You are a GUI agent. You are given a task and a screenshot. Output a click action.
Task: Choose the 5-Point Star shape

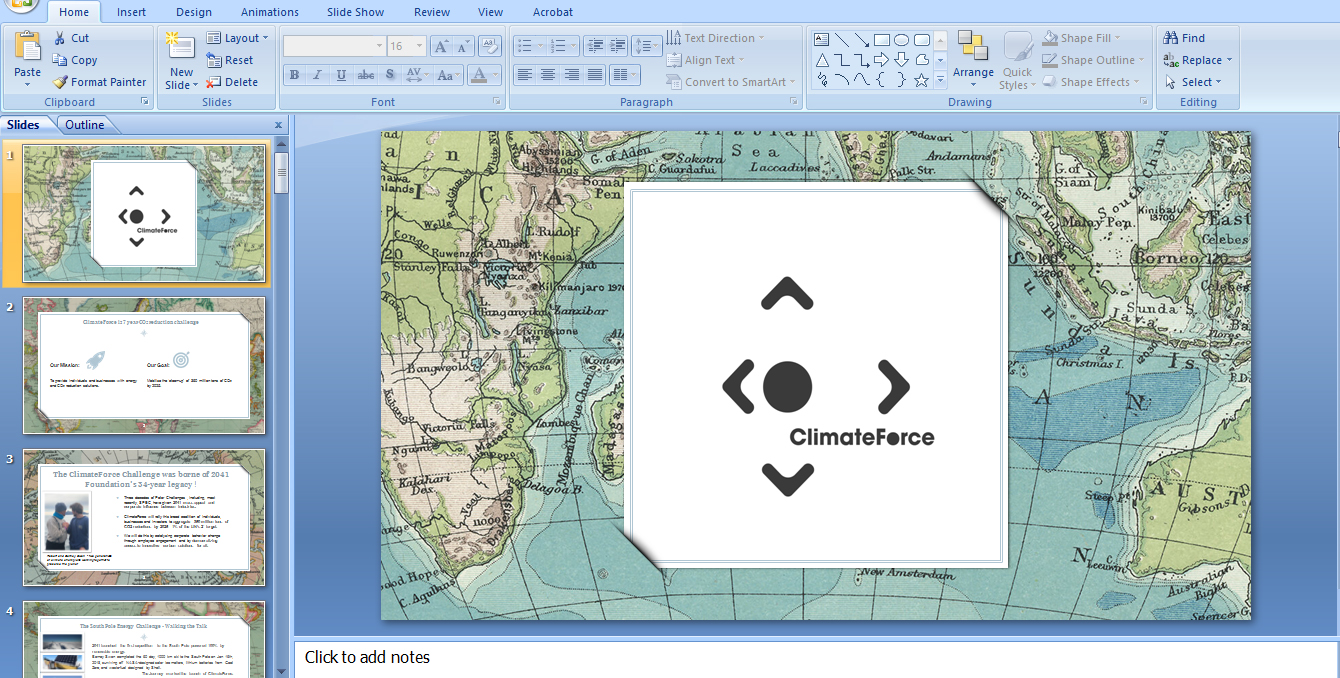(x=922, y=80)
